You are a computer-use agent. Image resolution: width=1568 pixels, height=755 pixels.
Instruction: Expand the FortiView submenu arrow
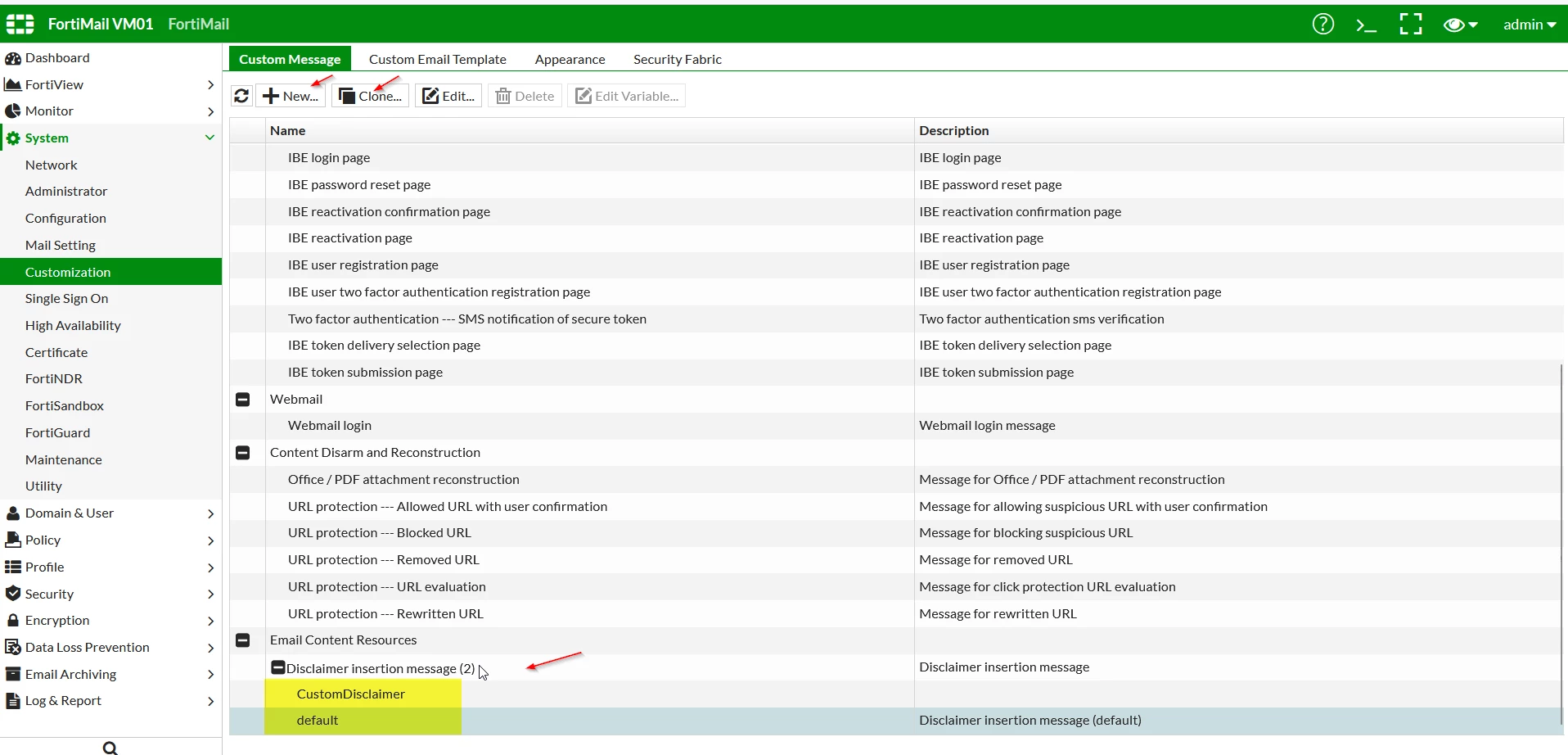210,84
